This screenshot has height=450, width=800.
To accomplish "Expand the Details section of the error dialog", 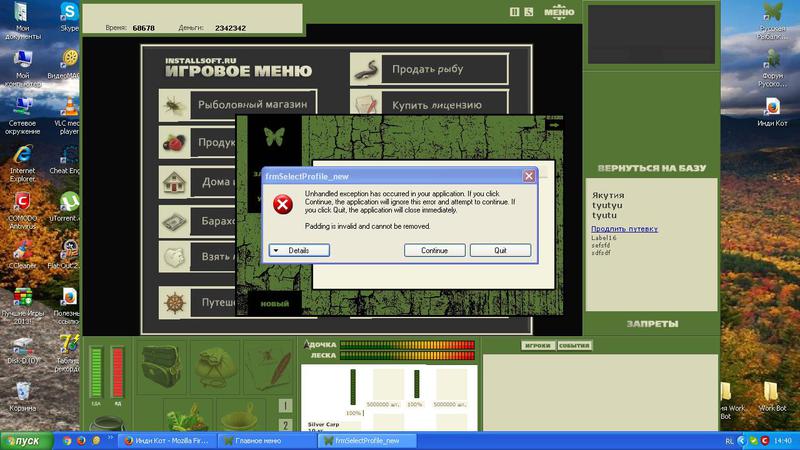I will point(299,251).
